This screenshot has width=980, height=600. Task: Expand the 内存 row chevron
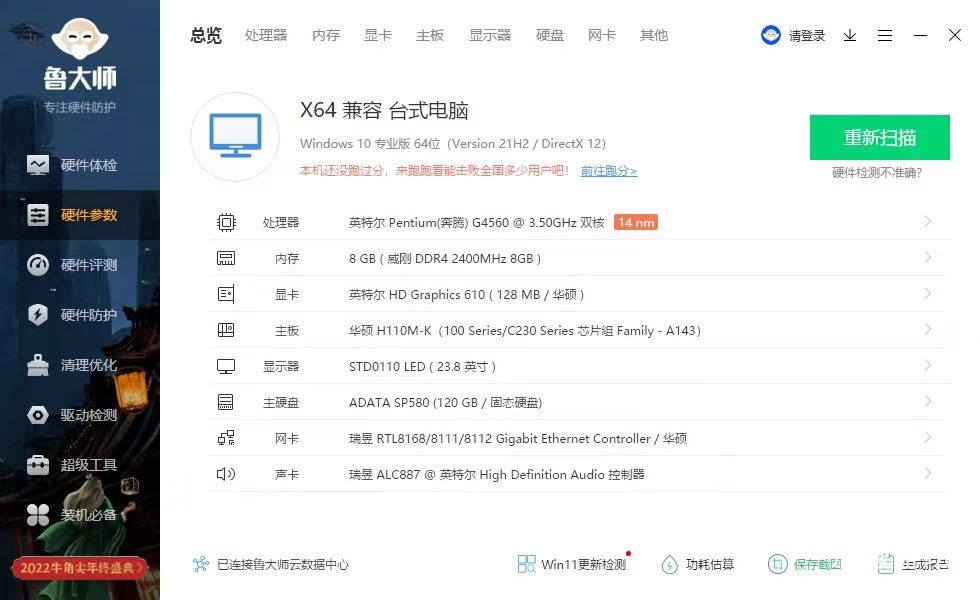coord(928,257)
